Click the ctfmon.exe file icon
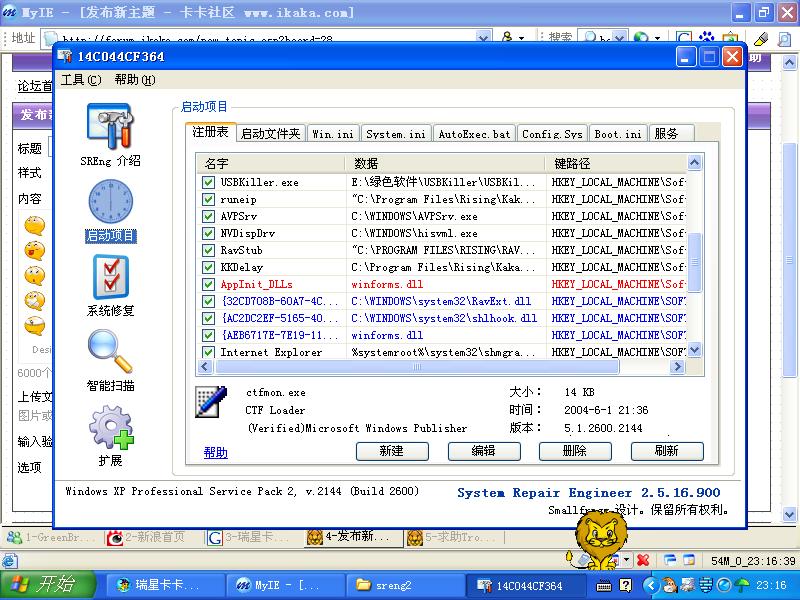800x600 pixels. tap(211, 402)
